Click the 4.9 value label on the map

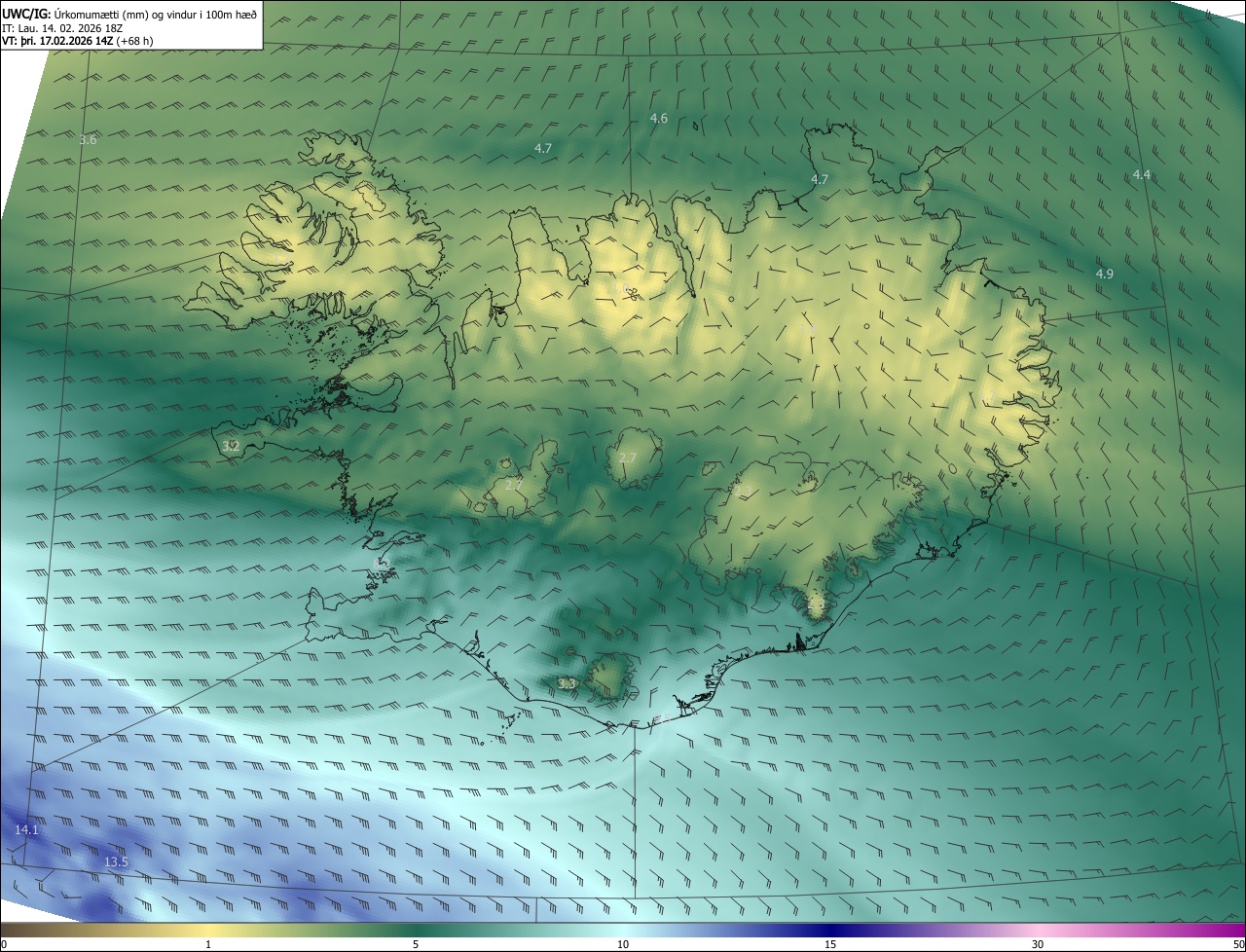coord(1104,275)
